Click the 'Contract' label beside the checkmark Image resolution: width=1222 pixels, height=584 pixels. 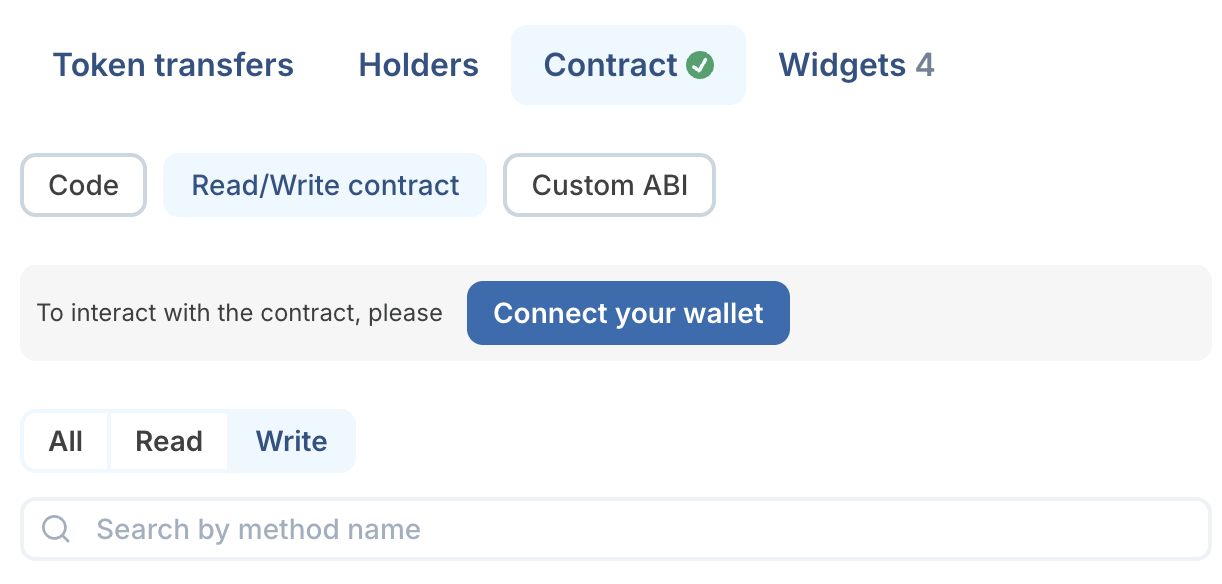click(x=610, y=65)
